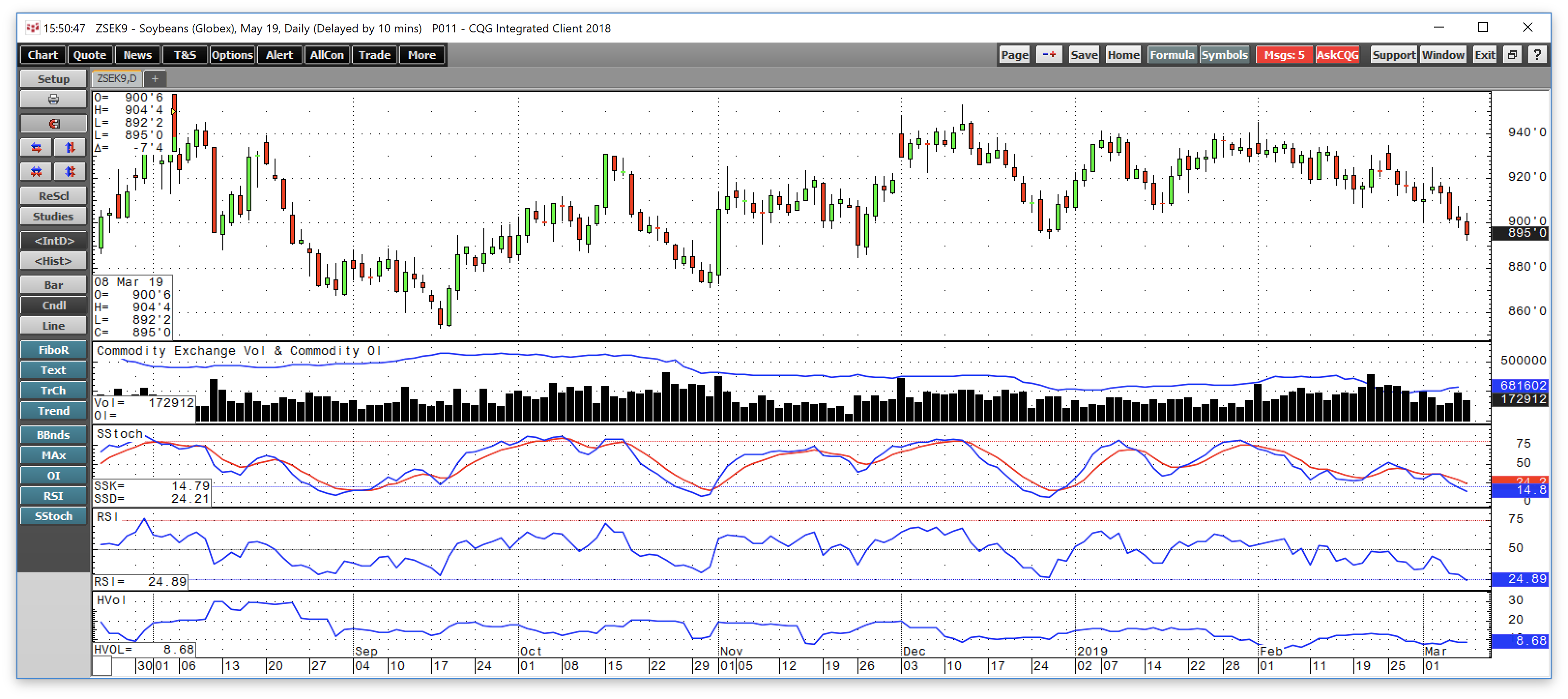Select the magnet snap tool icon

(53, 123)
